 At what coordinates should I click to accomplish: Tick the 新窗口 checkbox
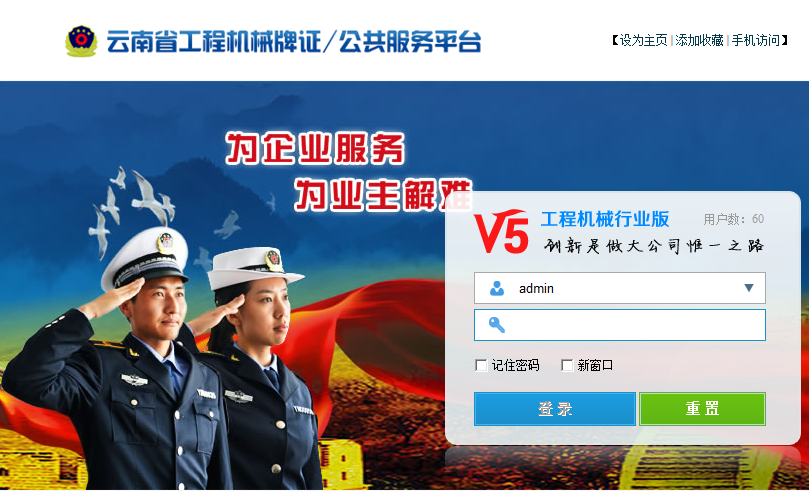[x=567, y=366]
